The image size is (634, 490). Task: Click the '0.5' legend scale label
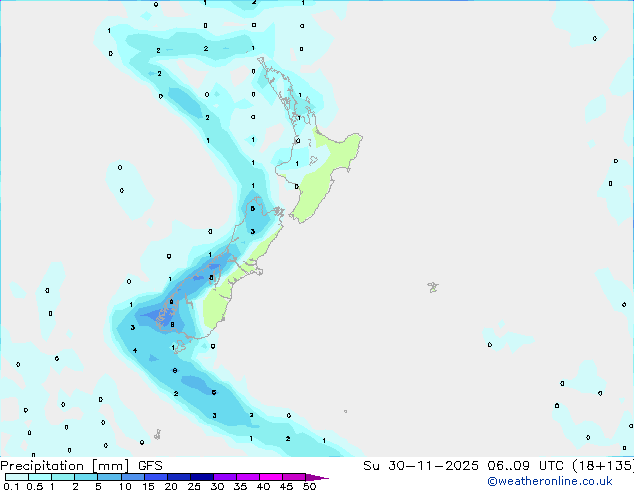click(x=34, y=486)
